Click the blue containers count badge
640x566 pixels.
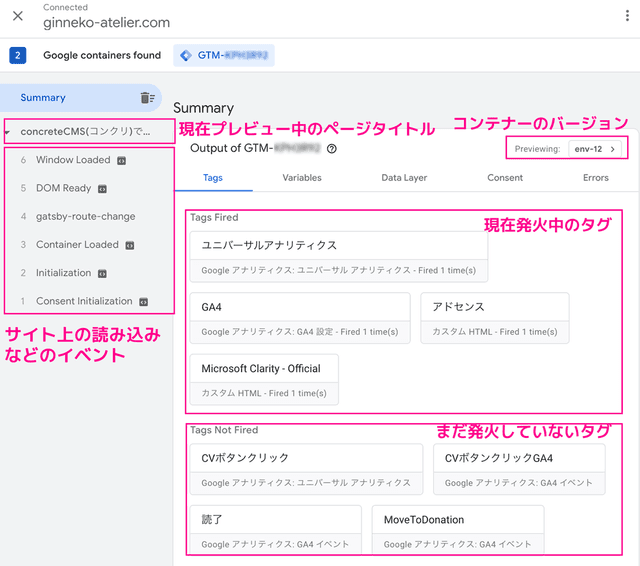(x=18, y=55)
